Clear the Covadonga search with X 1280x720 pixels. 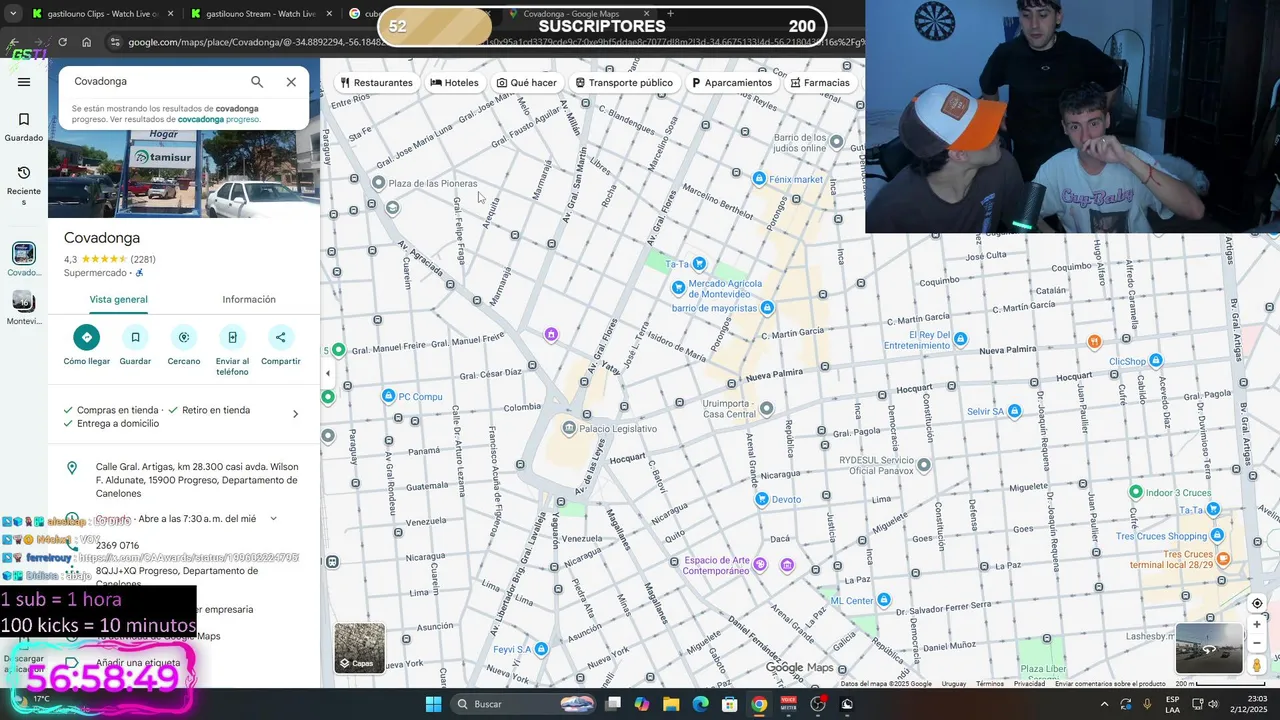point(291,82)
